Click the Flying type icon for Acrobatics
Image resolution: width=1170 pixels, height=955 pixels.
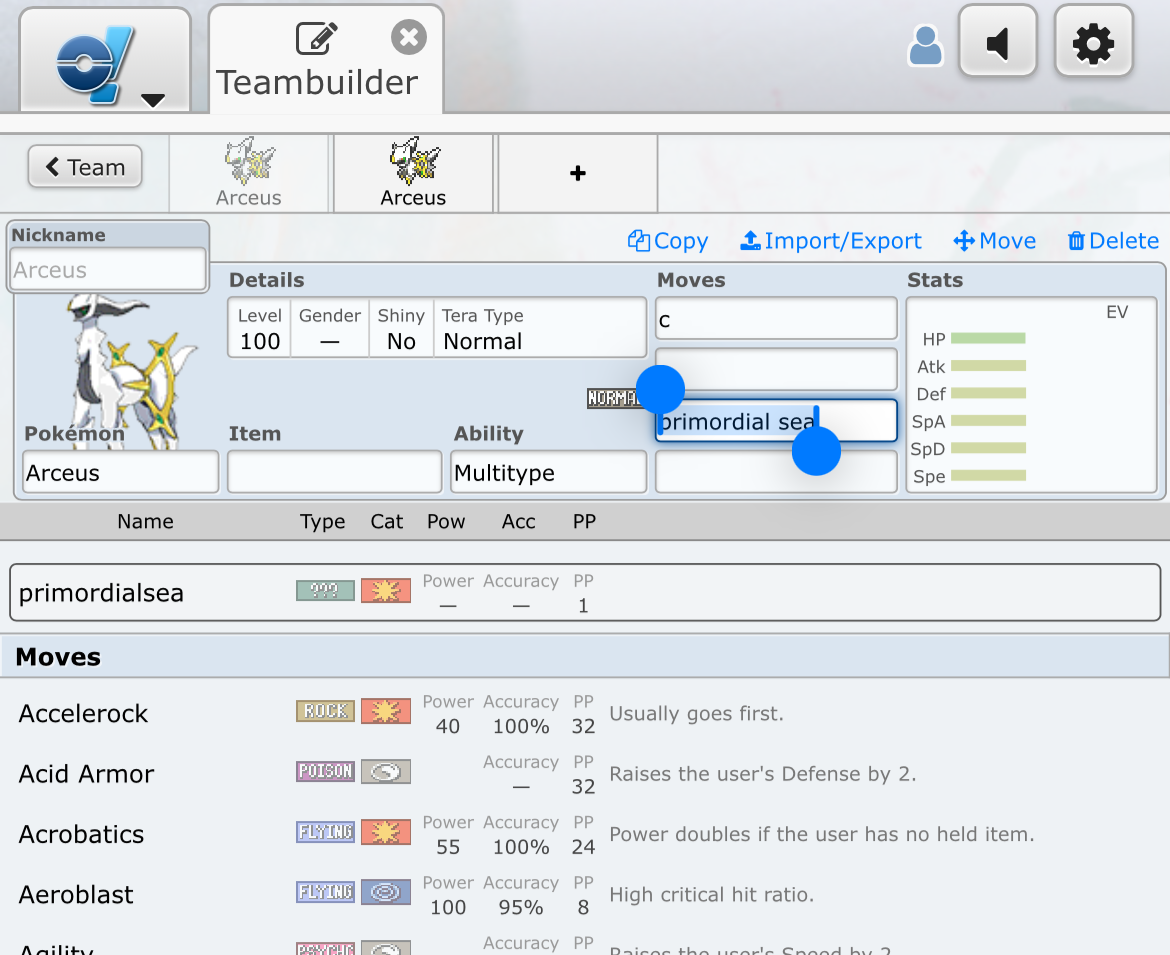click(325, 832)
